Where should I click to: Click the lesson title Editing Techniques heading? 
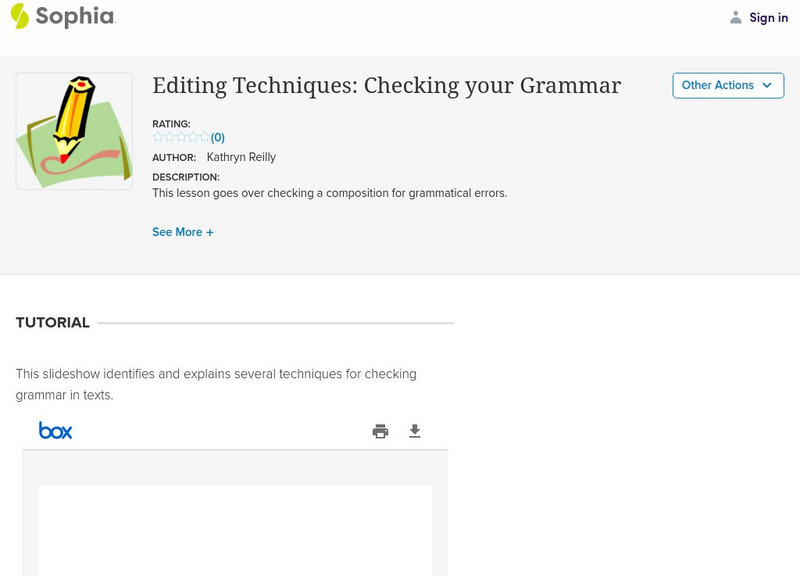386,86
